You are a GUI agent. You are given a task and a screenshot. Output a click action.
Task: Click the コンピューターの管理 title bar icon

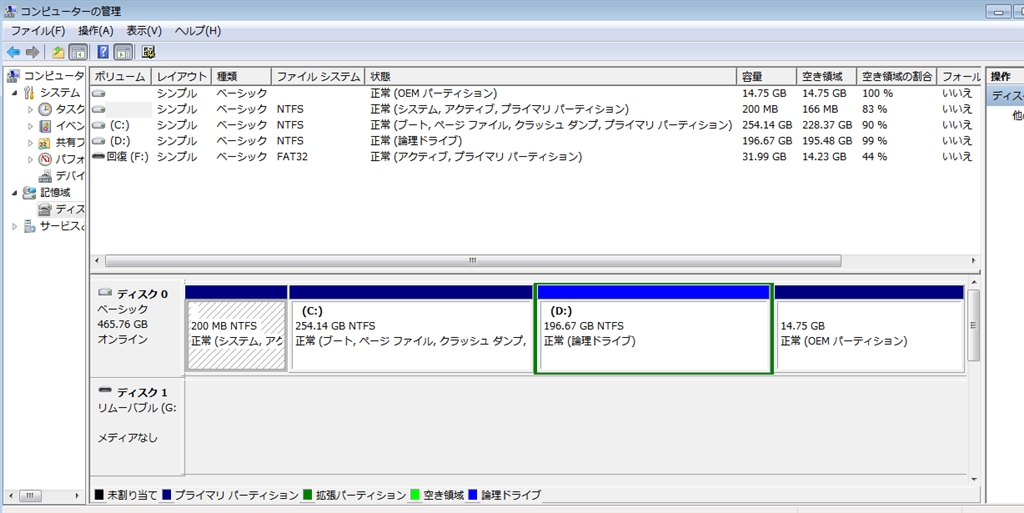click(x=10, y=11)
